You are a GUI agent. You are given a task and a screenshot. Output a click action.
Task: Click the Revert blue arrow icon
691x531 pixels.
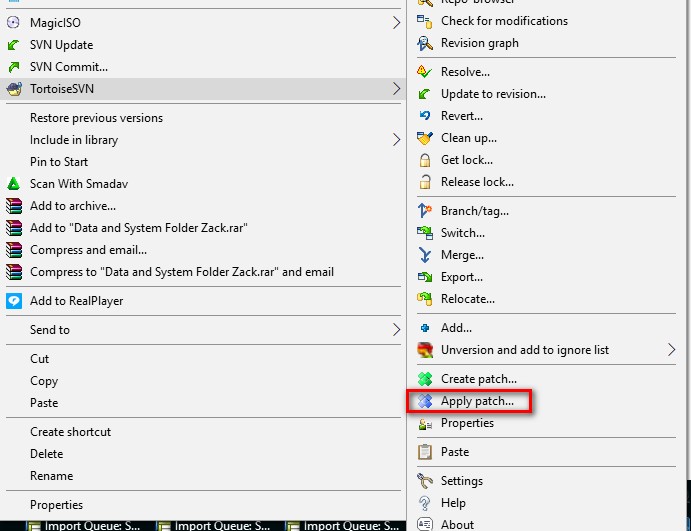click(x=425, y=115)
